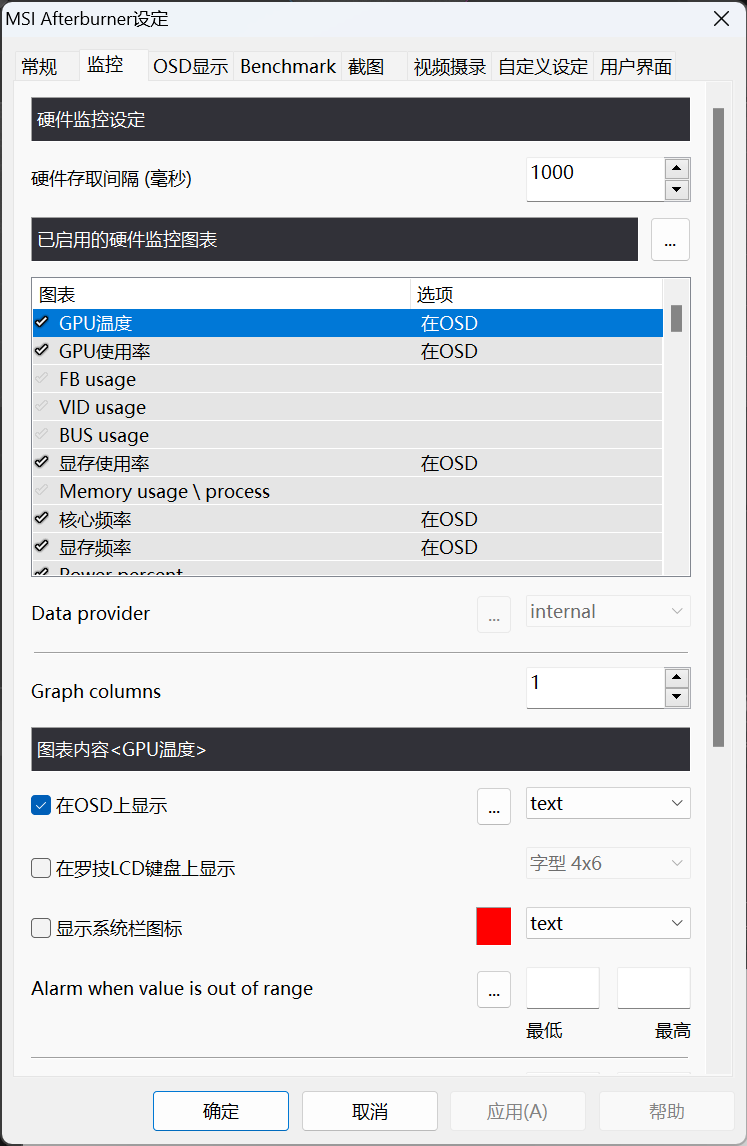Toggle the GPU使用率 graph checkmark

click(x=42, y=351)
